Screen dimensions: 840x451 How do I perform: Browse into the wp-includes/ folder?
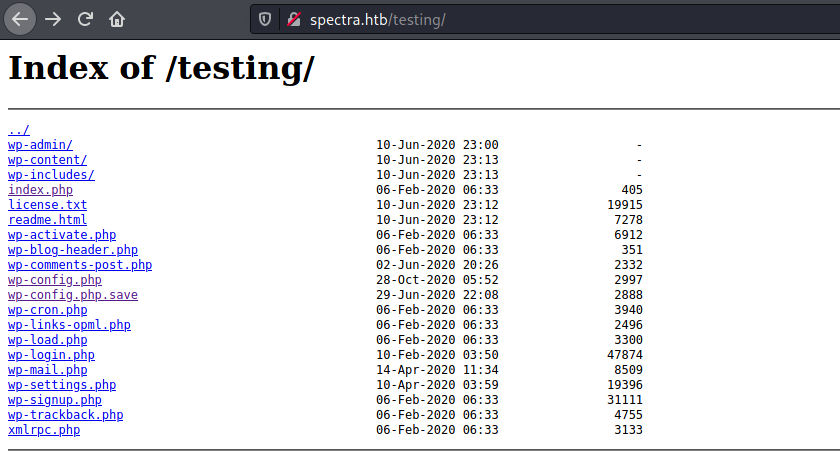click(51, 175)
